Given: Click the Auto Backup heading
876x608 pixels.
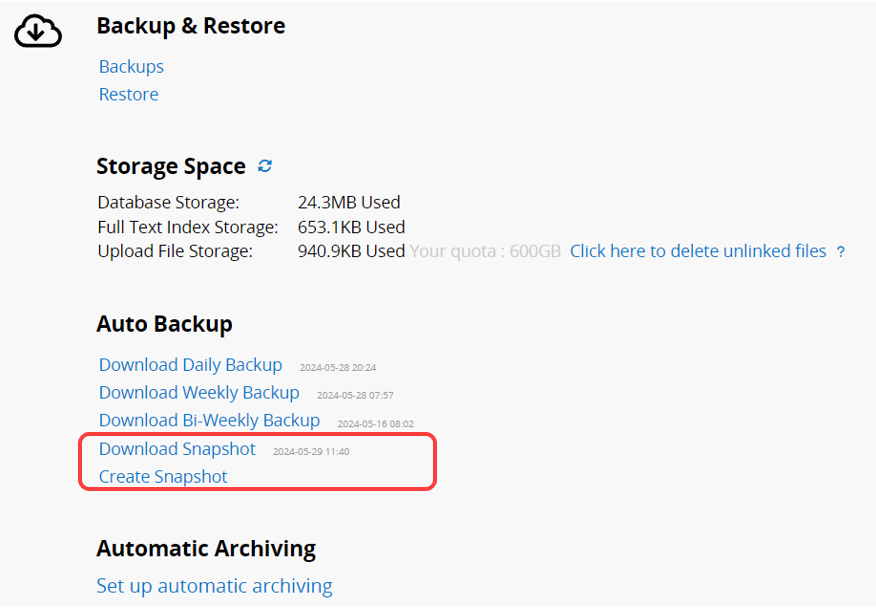Looking at the screenshot, I should tap(164, 324).
